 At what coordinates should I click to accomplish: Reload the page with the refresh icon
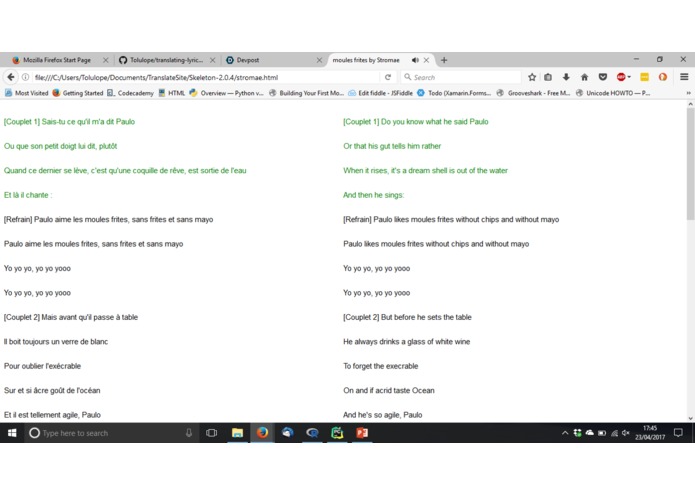pos(388,77)
